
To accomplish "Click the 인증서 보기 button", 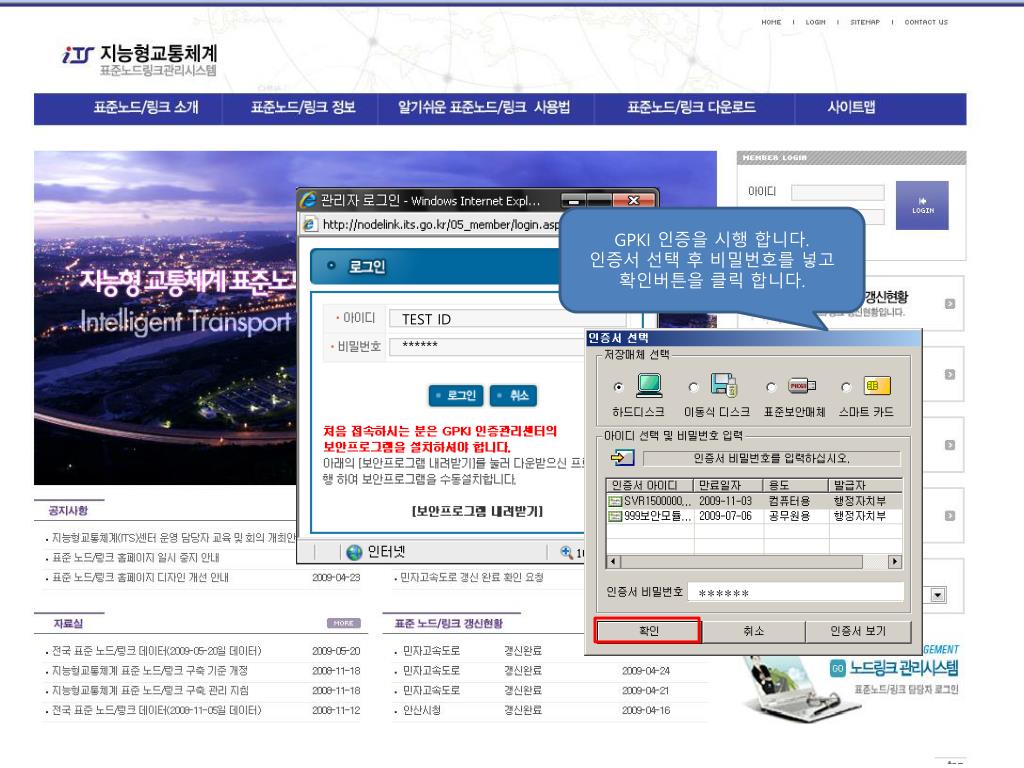I will click(x=860, y=631).
